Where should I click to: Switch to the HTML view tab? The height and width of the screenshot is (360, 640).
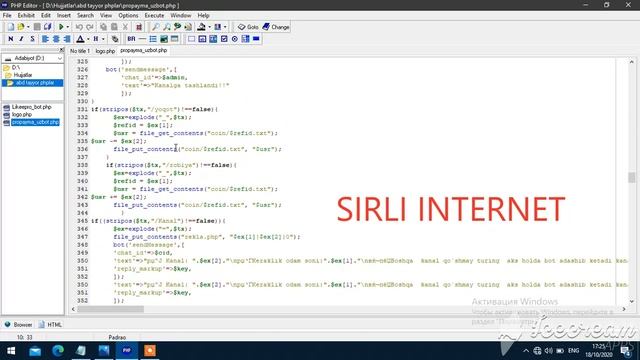coord(50,325)
